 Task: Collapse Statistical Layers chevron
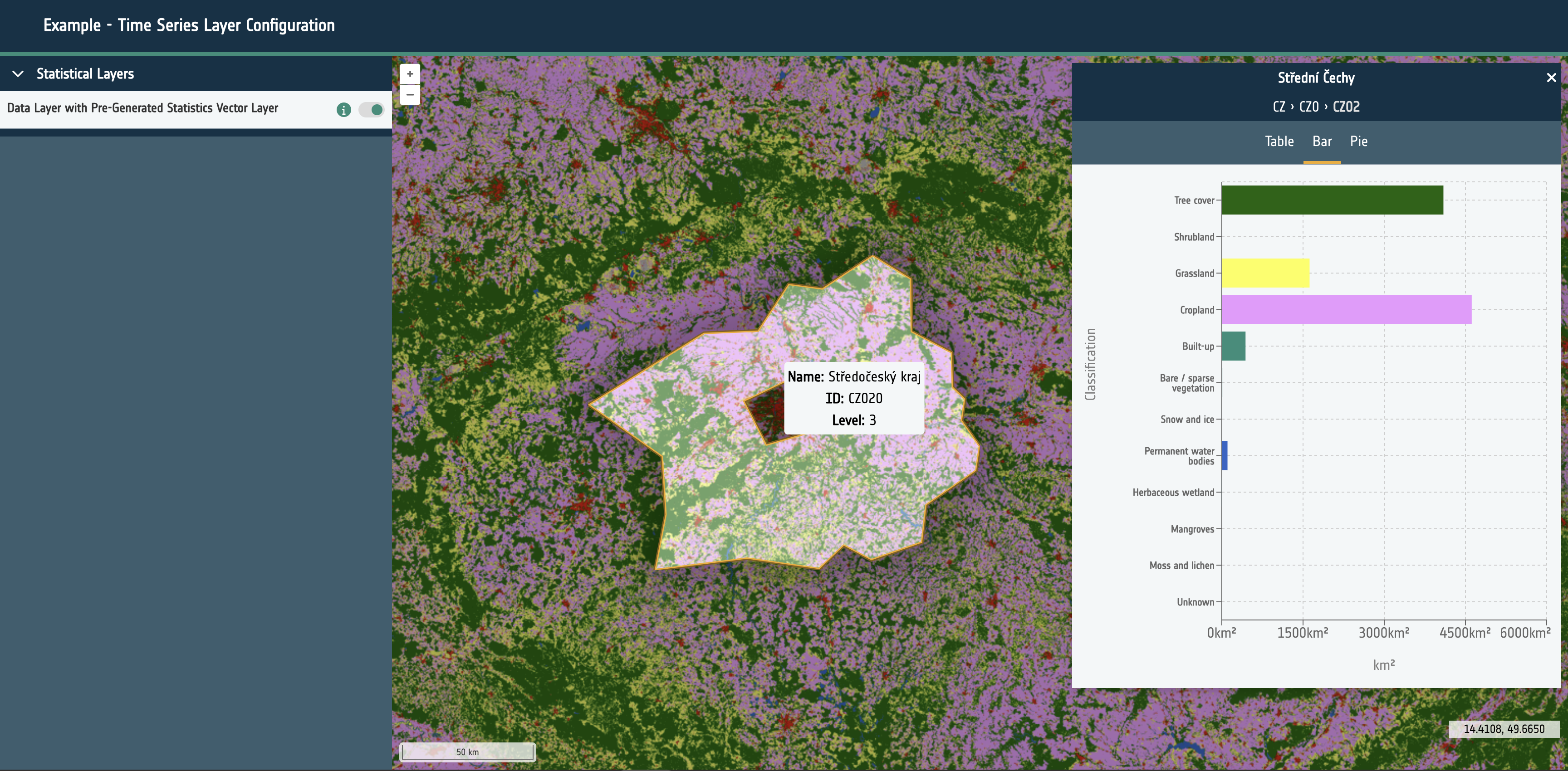(18, 73)
